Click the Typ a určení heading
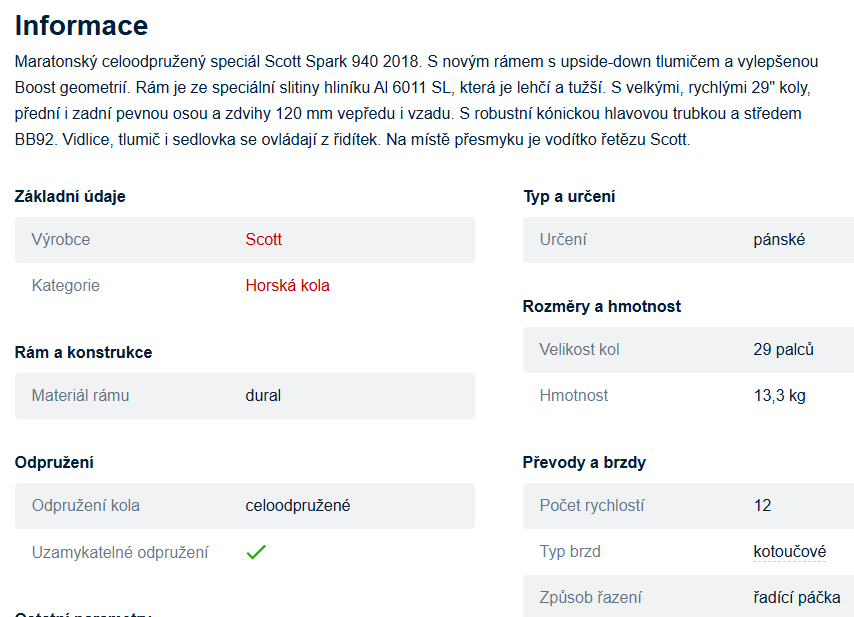Image resolution: width=854 pixels, height=617 pixels. pos(569,196)
